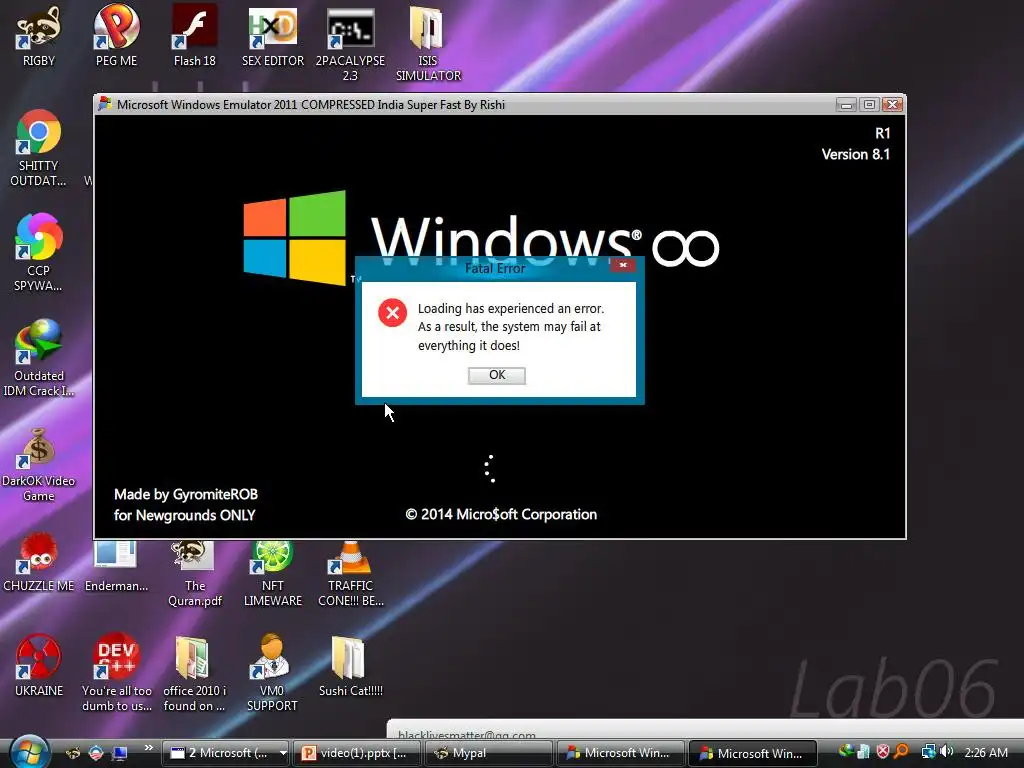1024x768 pixels.
Task: Click the highlighted active 'Microsoft Win...' taskbar button
Action: coord(753,753)
